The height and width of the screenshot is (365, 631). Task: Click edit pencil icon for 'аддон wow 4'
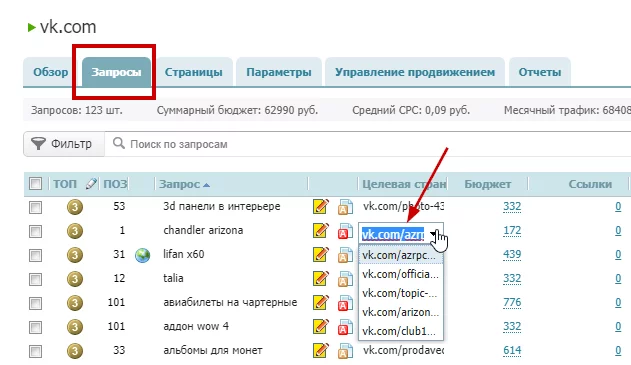pos(320,326)
